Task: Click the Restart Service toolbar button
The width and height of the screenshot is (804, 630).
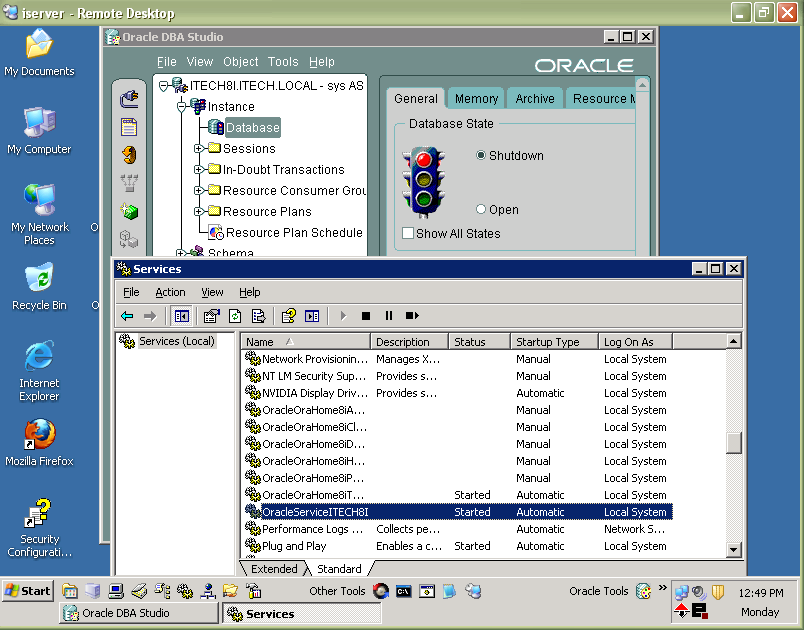Action: click(412, 316)
